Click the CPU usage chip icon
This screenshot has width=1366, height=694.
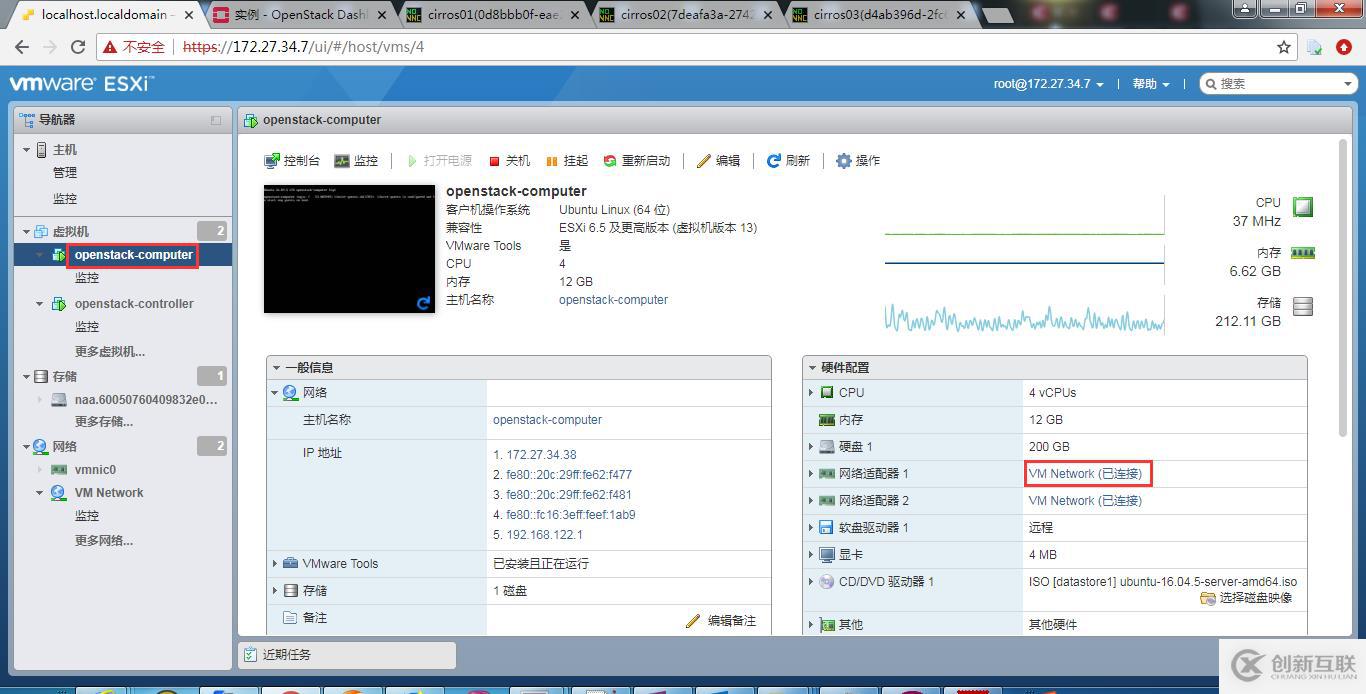(x=1302, y=207)
